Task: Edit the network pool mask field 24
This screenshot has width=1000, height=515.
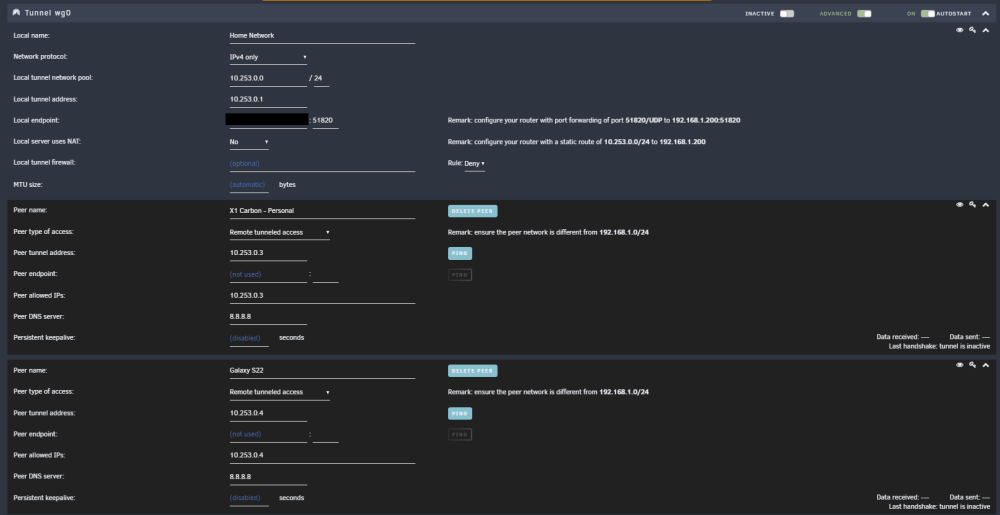Action: coord(321,78)
